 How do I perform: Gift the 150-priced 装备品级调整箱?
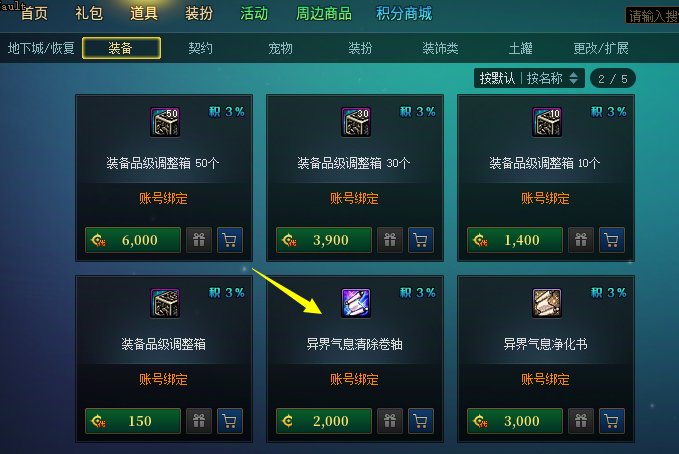(199, 421)
